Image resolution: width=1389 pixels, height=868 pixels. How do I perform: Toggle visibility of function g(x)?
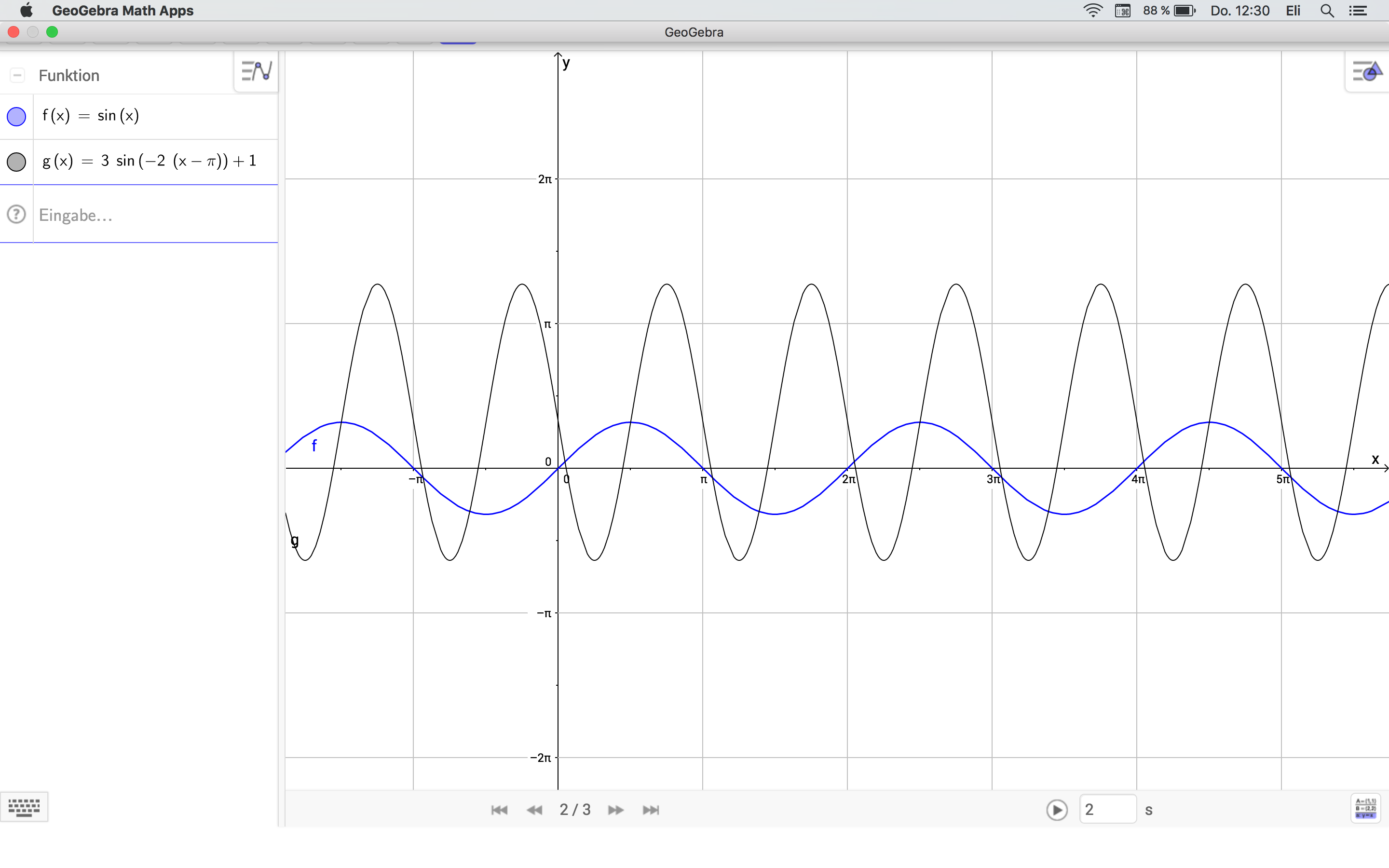point(17,162)
